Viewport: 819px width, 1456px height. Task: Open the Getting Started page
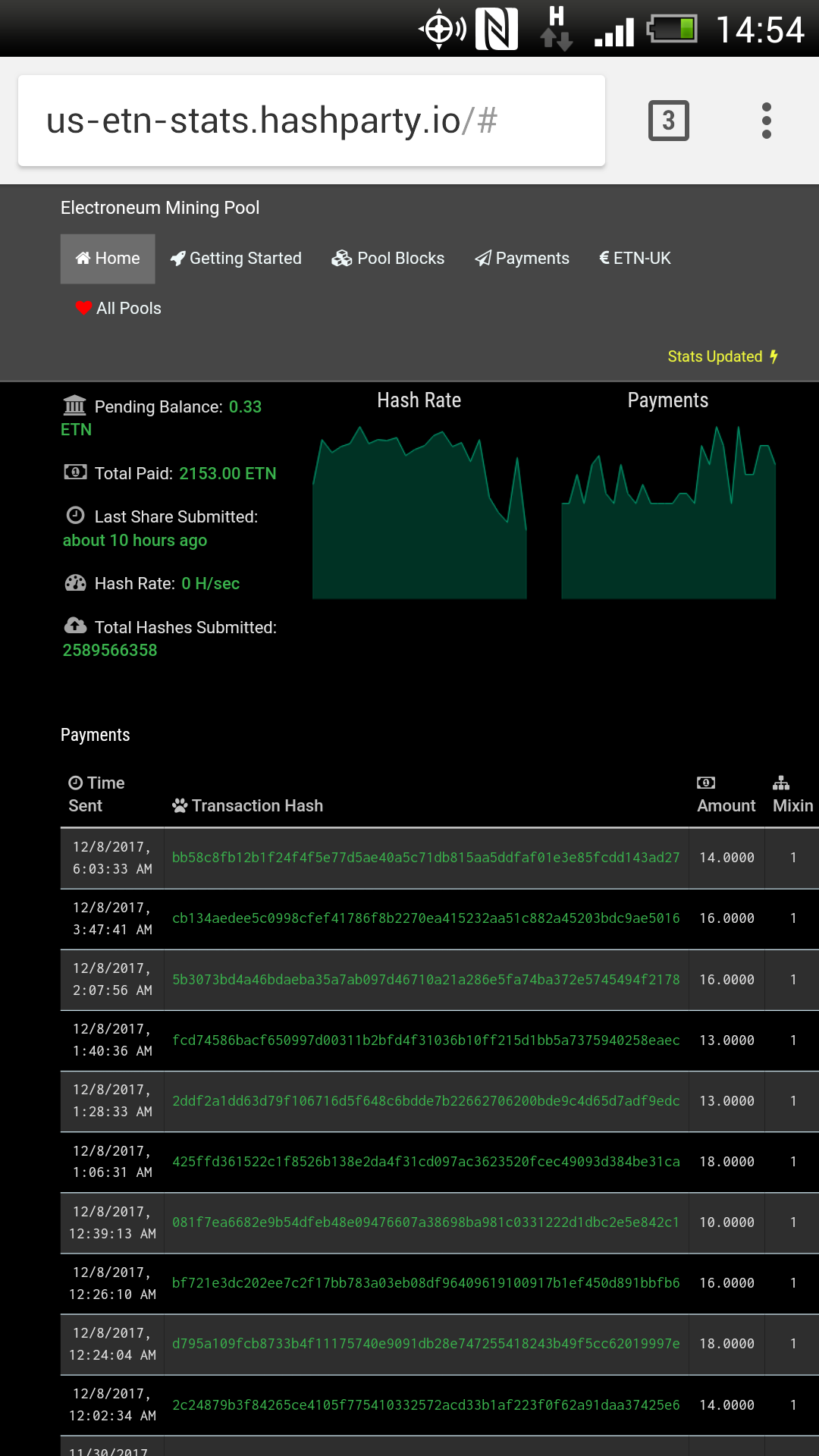click(x=236, y=259)
